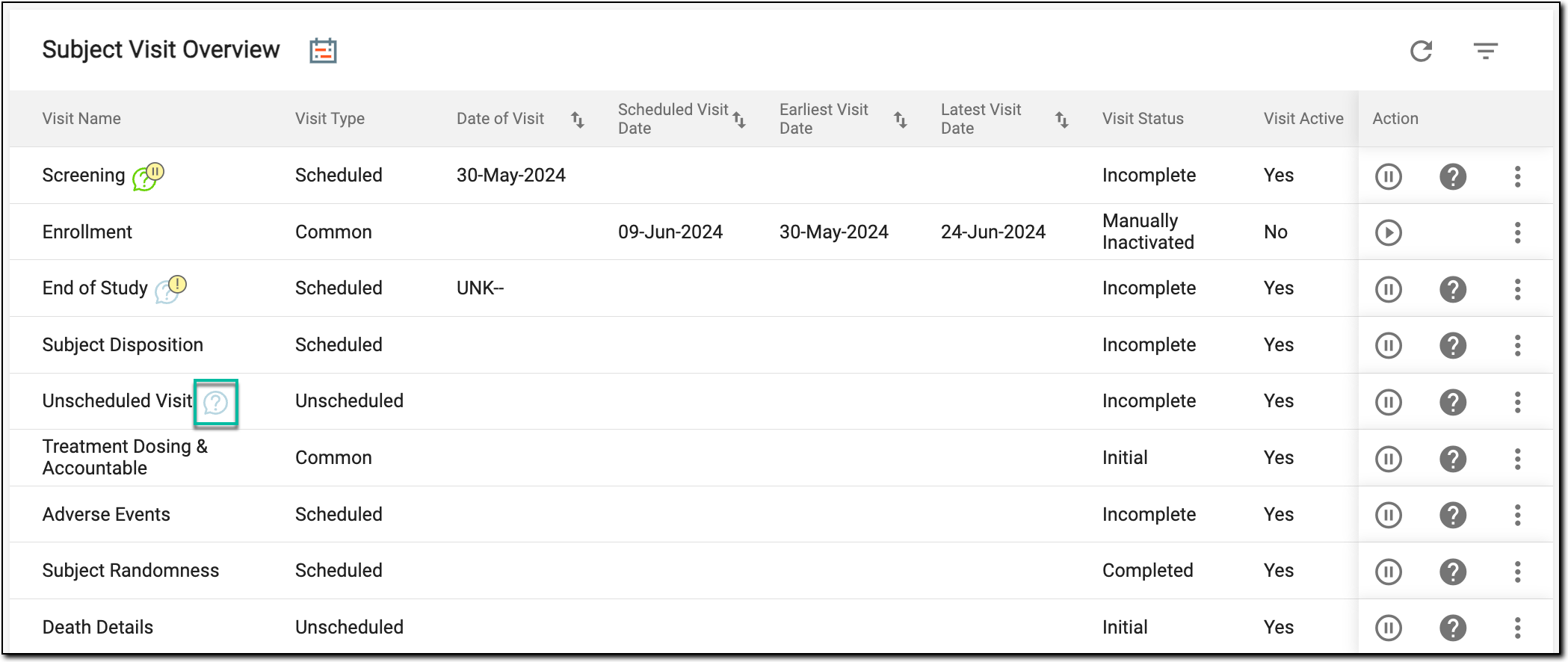Open the query icon next to Screening

[148, 176]
